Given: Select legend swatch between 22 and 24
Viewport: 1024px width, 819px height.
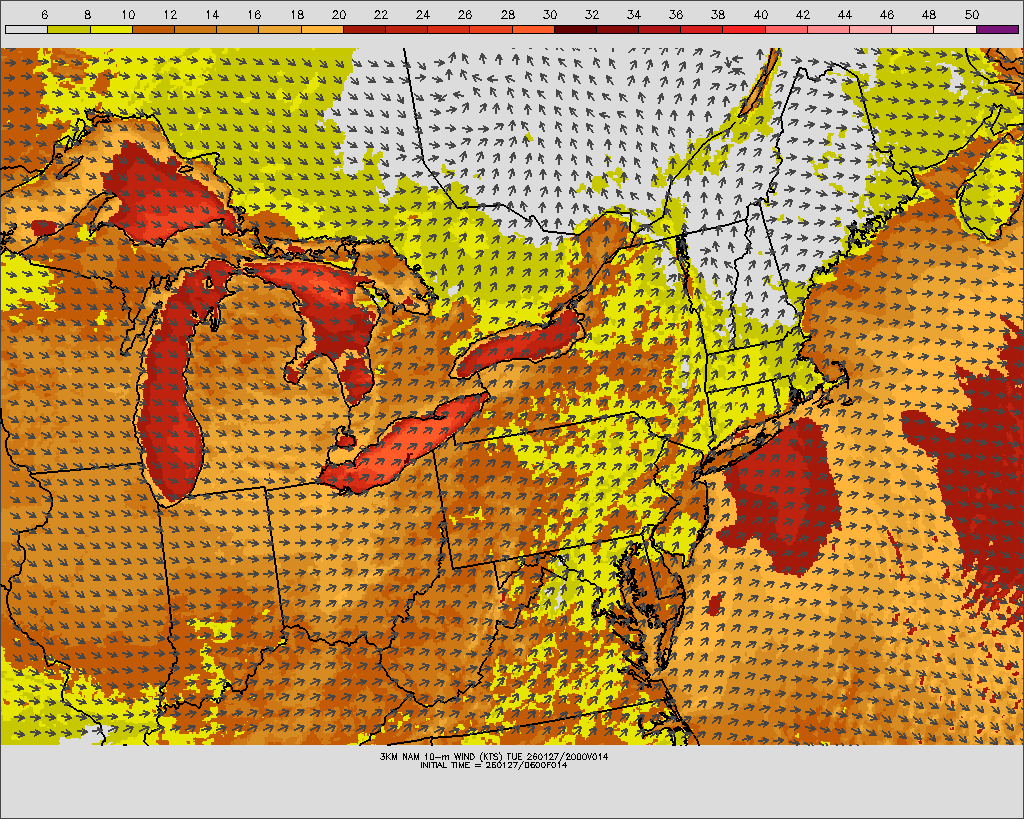Looking at the screenshot, I should [x=406, y=29].
